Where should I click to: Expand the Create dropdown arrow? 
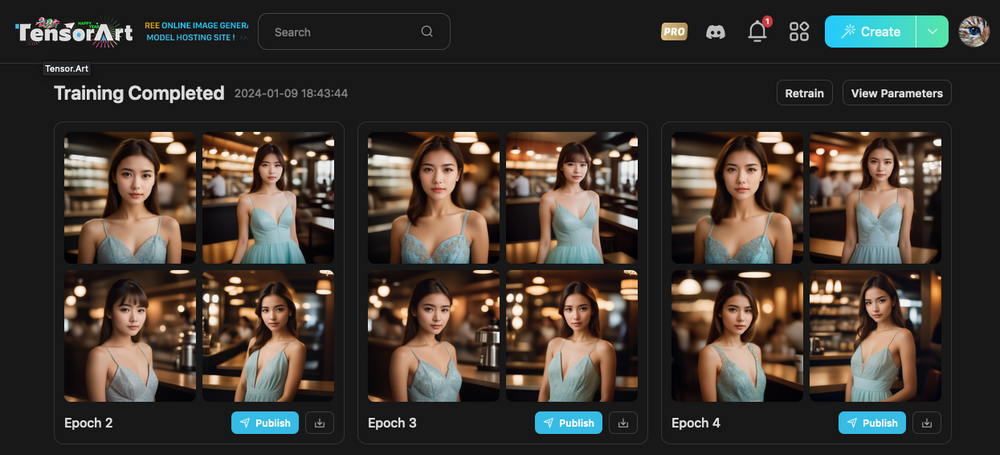click(932, 32)
